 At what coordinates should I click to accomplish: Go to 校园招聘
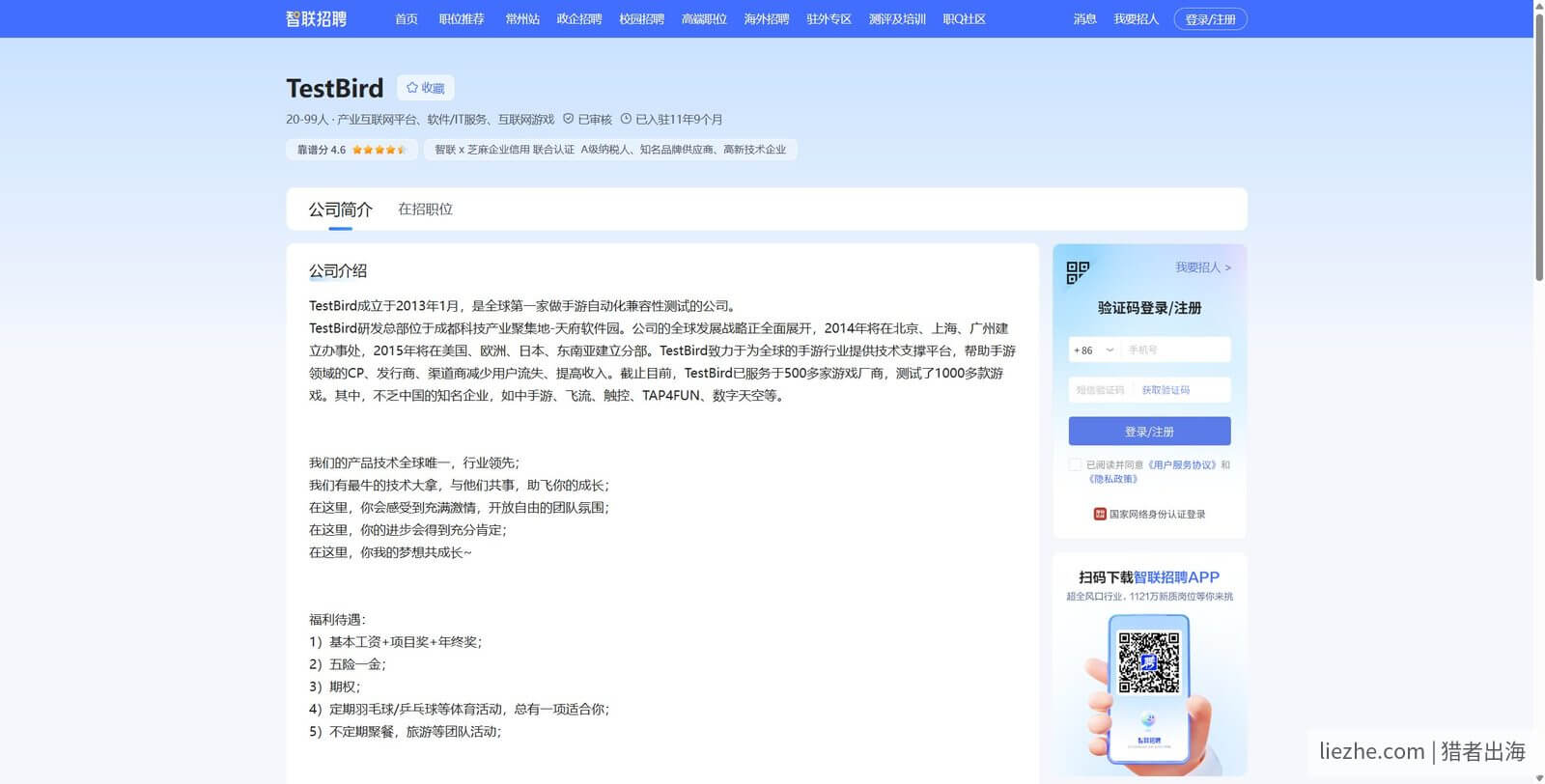pos(642,18)
